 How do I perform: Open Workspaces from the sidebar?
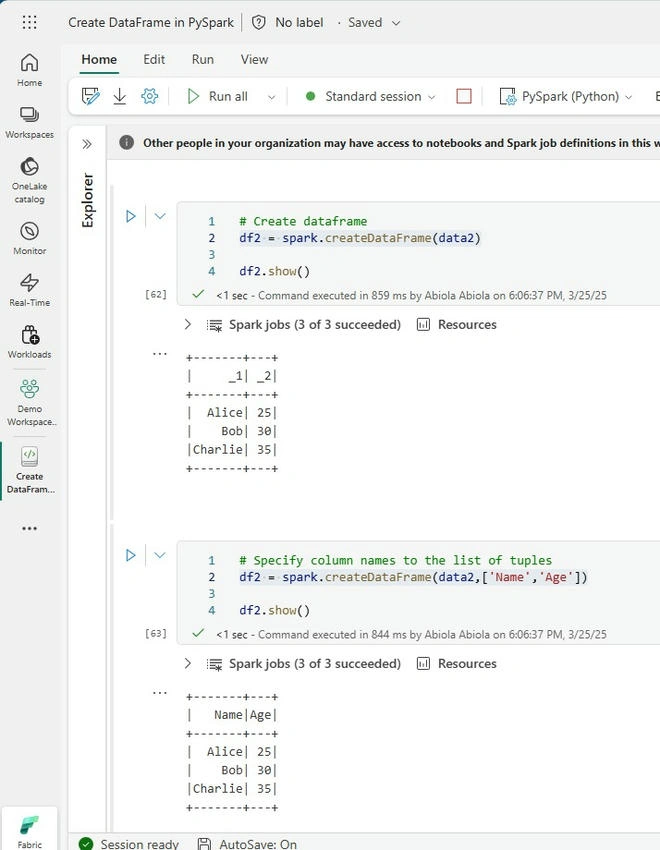(x=29, y=123)
